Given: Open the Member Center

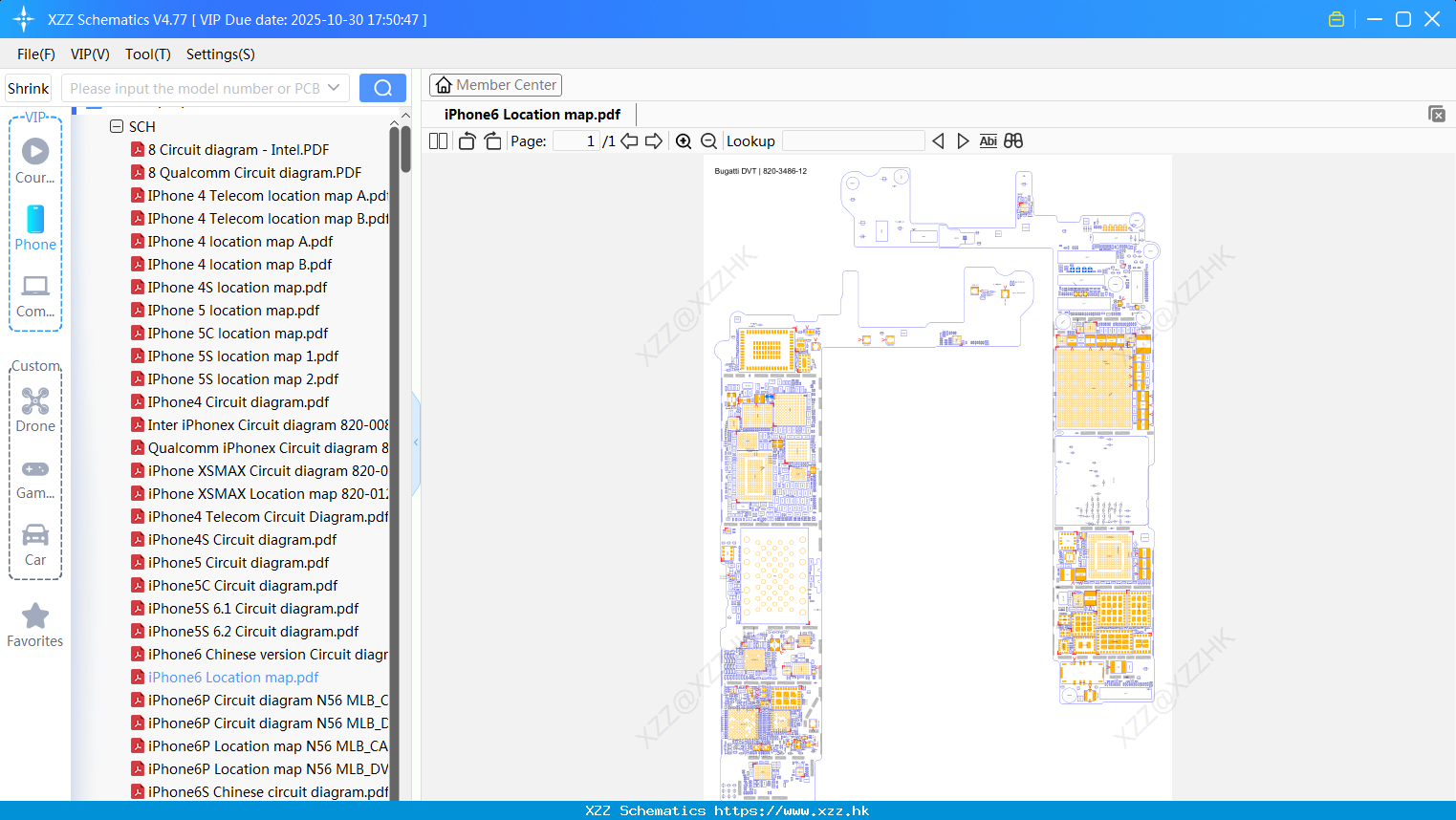Looking at the screenshot, I should [495, 85].
